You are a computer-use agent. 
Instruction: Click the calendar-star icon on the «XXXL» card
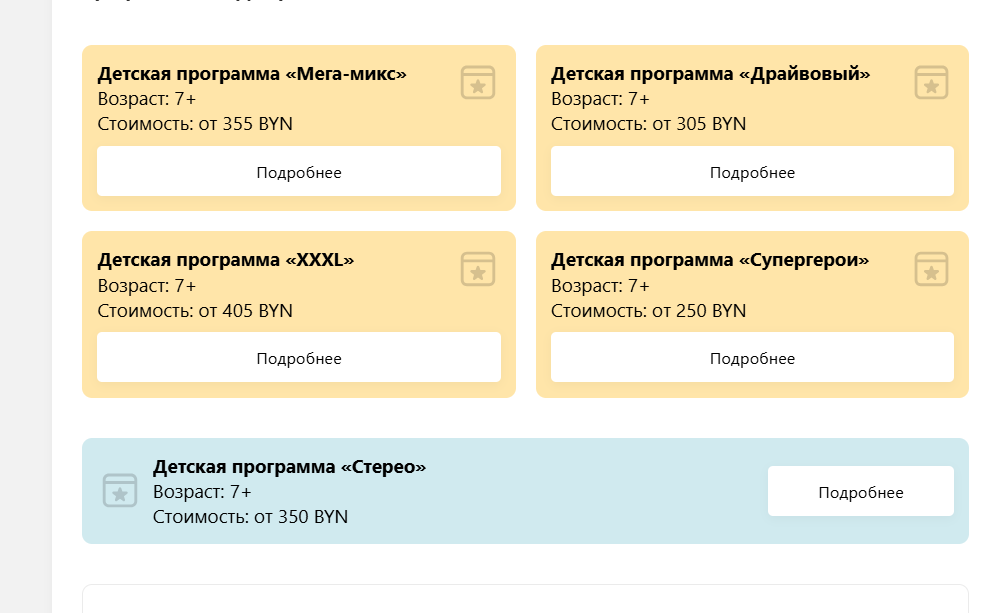point(478,268)
